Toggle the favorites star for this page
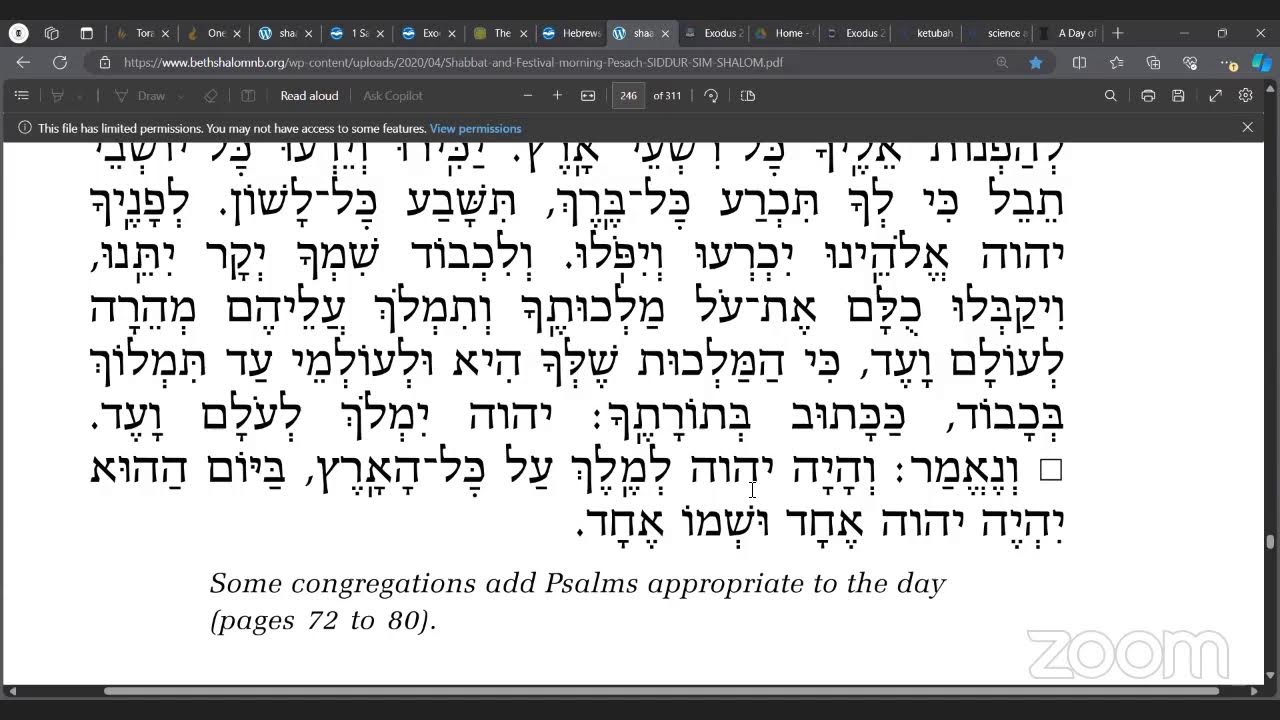The image size is (1280, 720). pyautogui.click(x=1036, y=62)
